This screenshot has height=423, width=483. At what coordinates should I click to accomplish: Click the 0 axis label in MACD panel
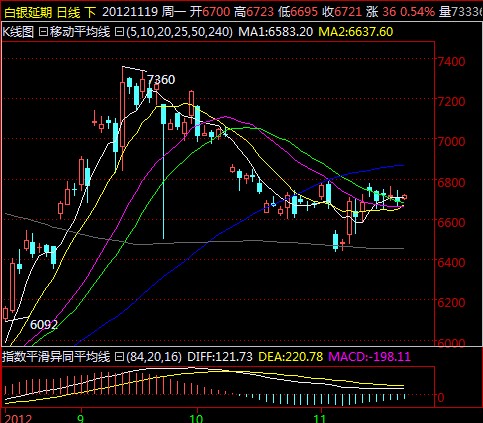coord(441,397)
